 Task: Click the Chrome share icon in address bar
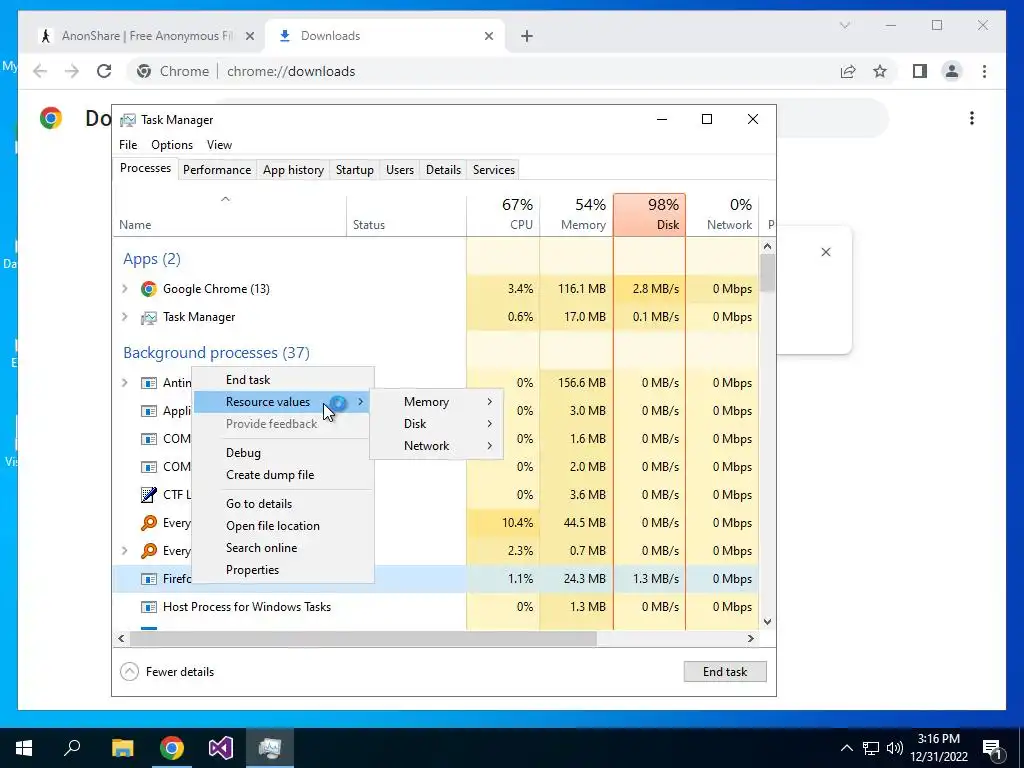848,71
